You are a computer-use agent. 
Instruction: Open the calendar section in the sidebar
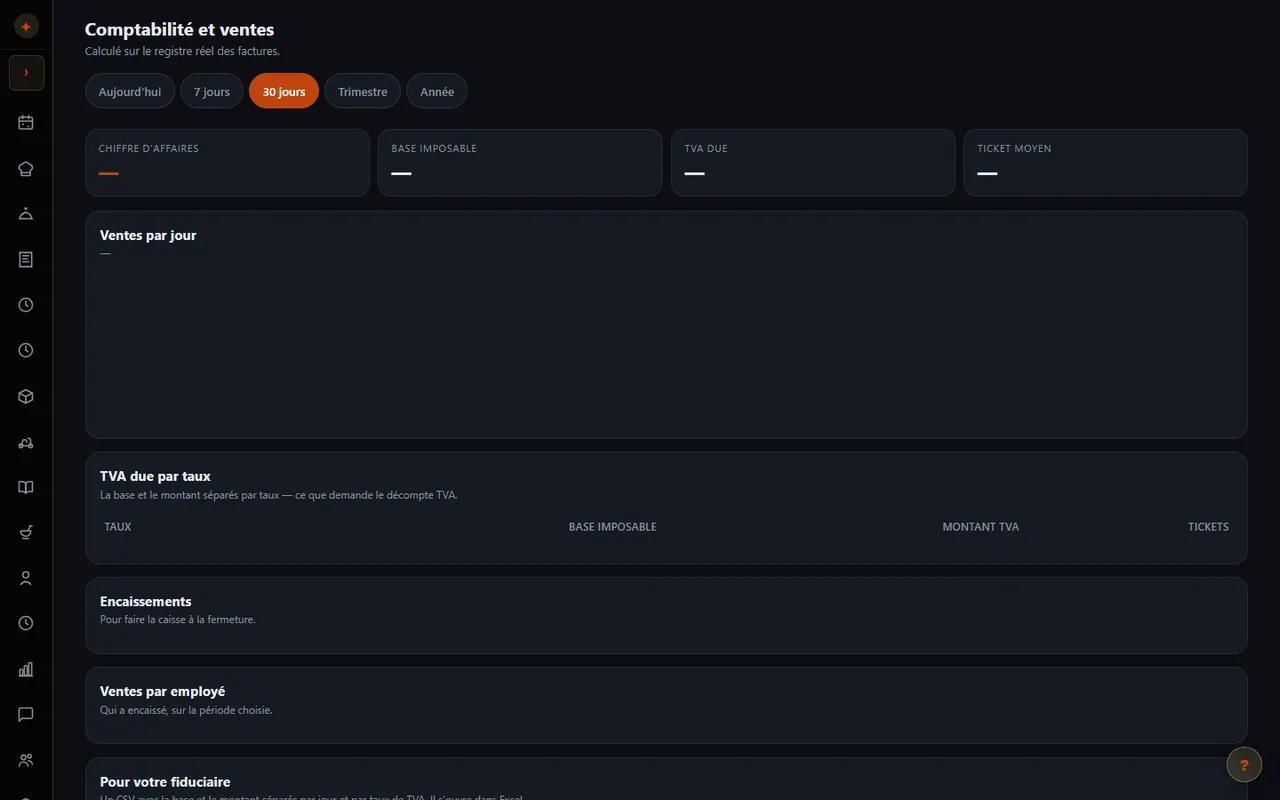coord(26,123)
